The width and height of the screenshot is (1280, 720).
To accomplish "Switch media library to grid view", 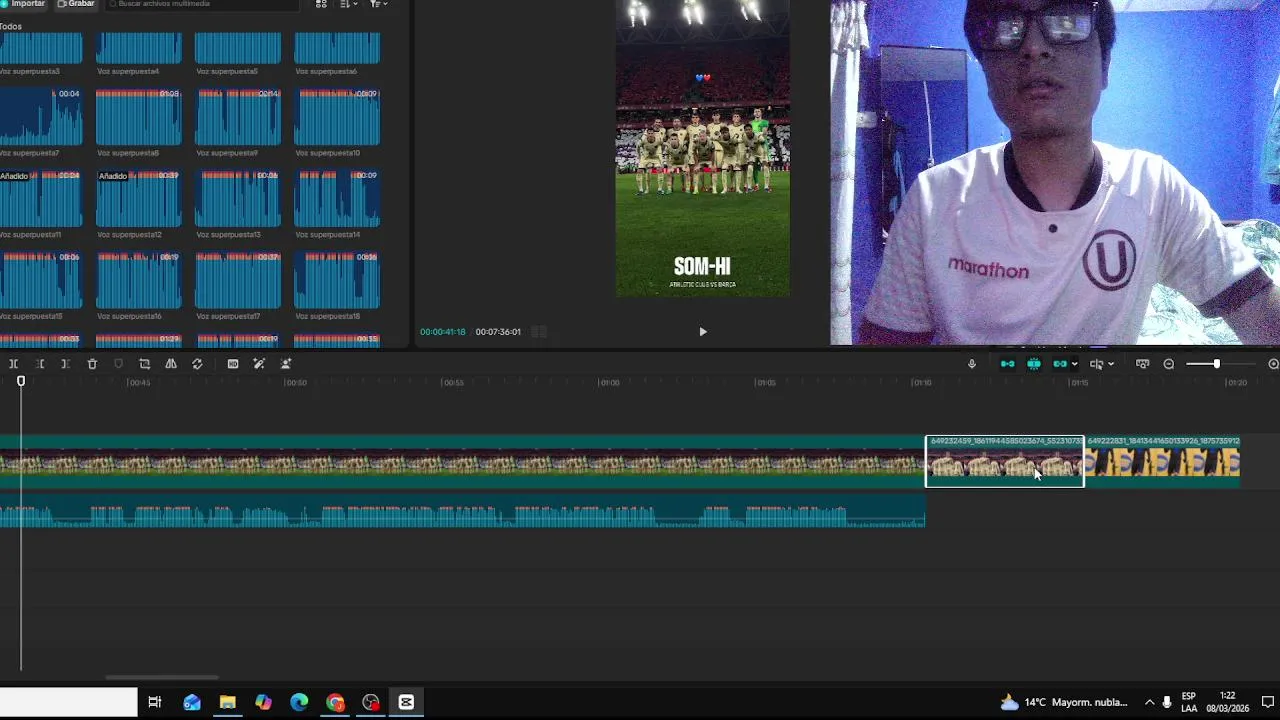I will point(321,4).
